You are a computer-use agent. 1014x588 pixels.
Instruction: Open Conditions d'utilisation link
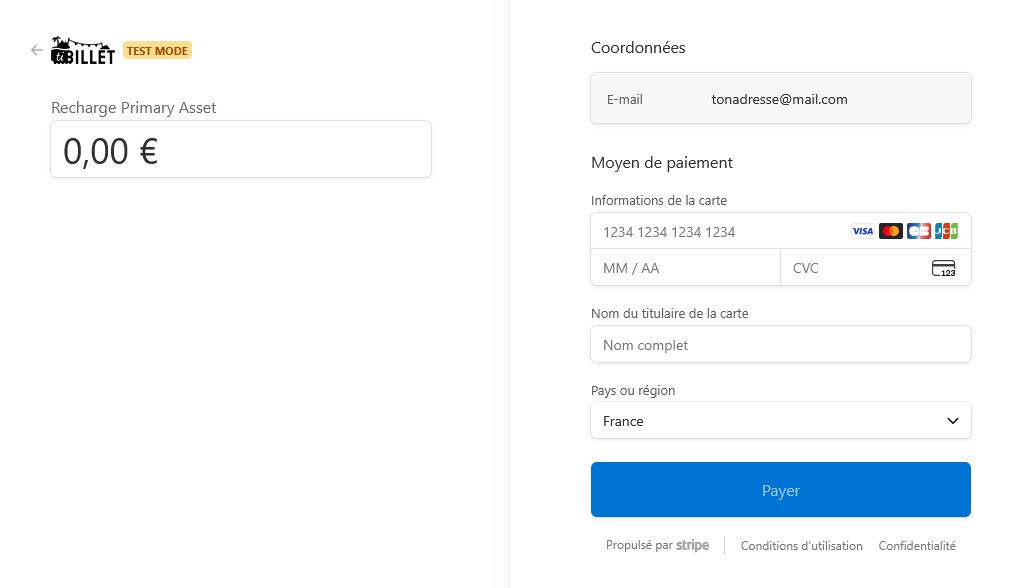pos(801,546)
